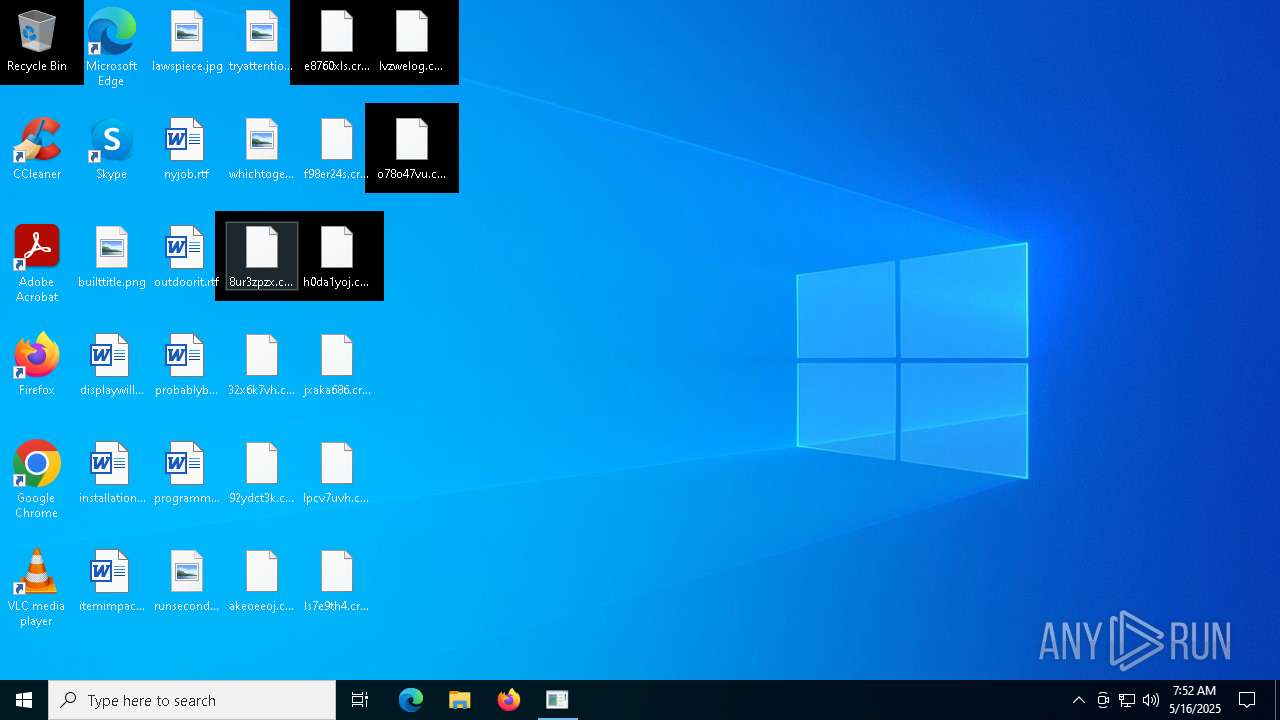Select lawspiece.jpg image file
Screen dimensions: 1280x720
tap(187, 42)
